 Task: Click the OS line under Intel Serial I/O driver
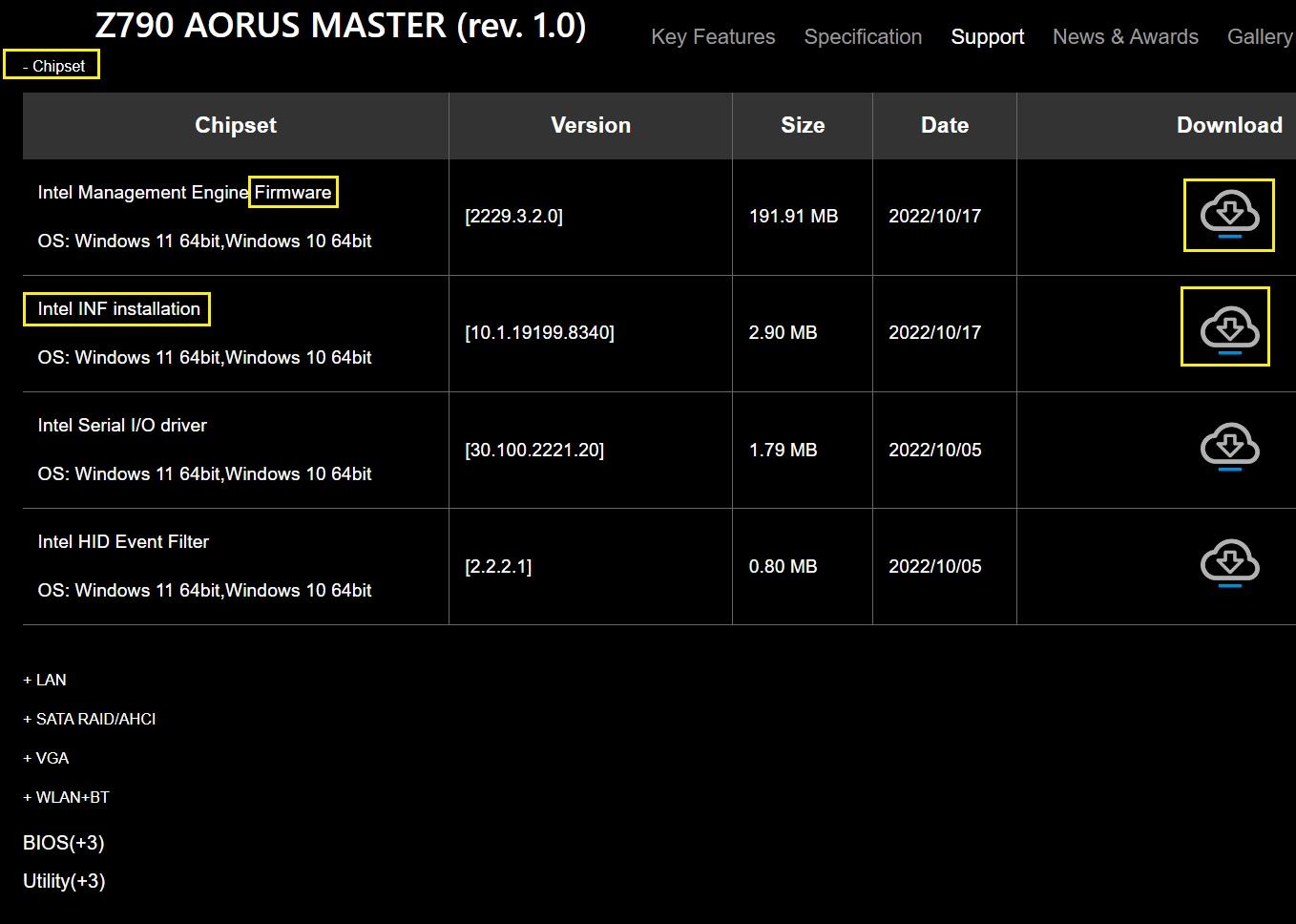point(204,473)
